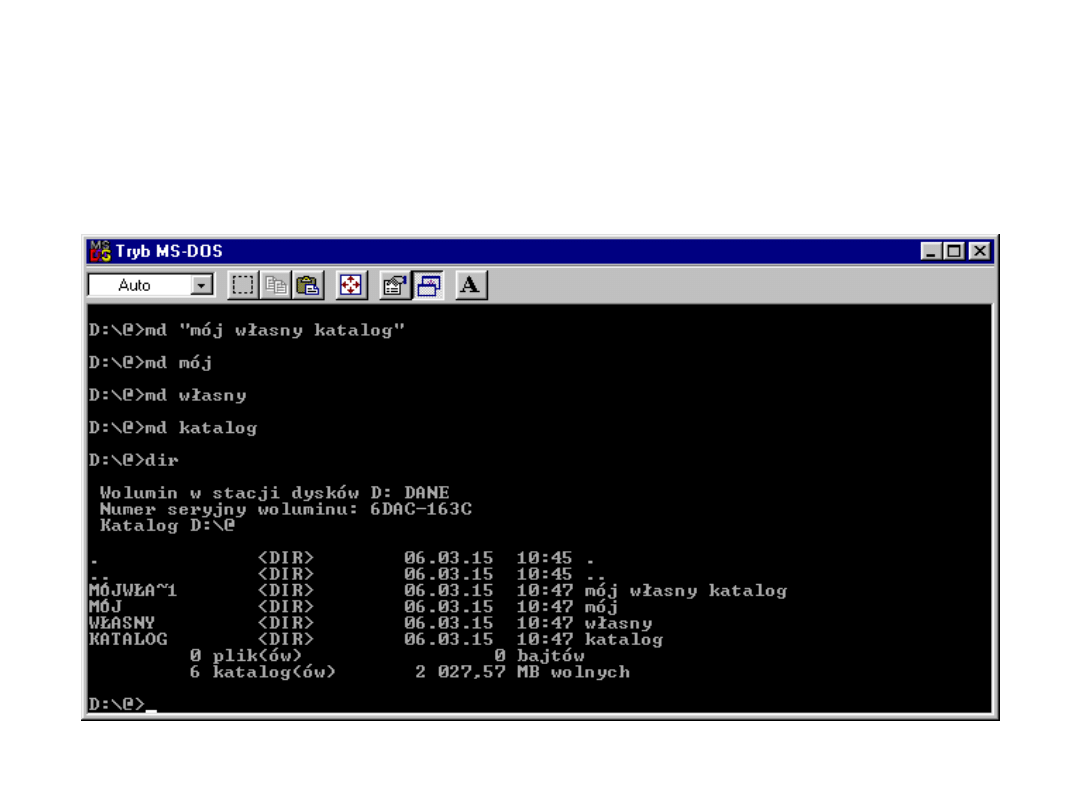Image resolution: width=1080 pixels, height=810 pixels.
Task: Switch to full screen with arrows icon
Action: click(x=351, y=285)
